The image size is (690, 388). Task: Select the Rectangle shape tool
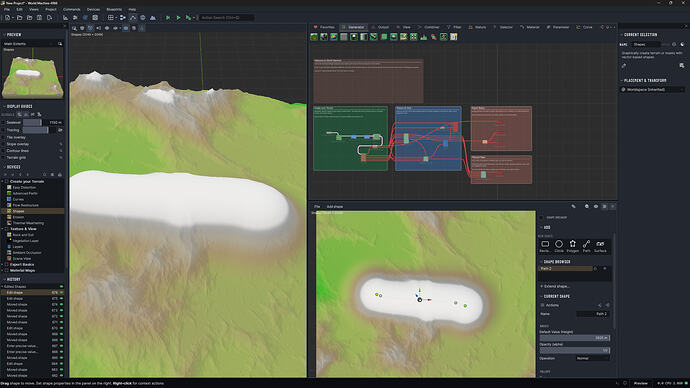click(x=545, y=246)
